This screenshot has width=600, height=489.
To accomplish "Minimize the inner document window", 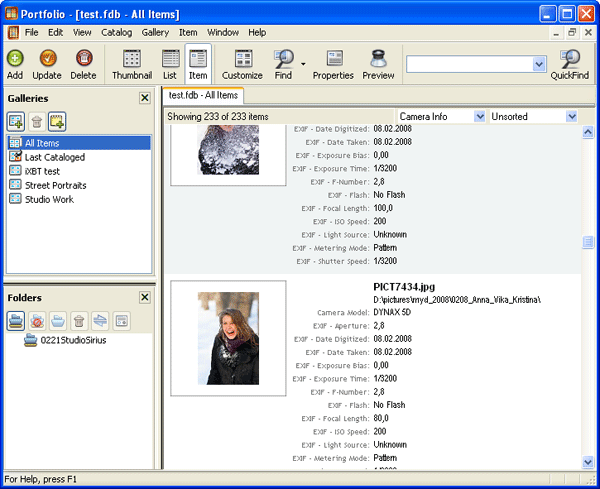I will click(556, 33).
